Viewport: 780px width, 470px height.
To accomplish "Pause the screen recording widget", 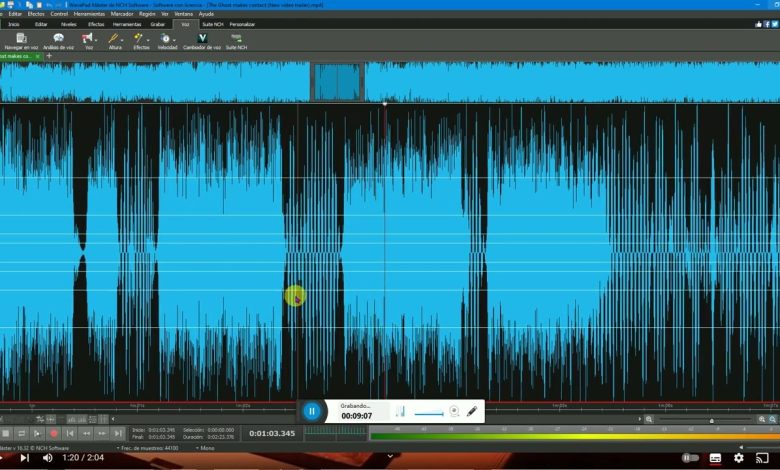I will pos(311,411).
